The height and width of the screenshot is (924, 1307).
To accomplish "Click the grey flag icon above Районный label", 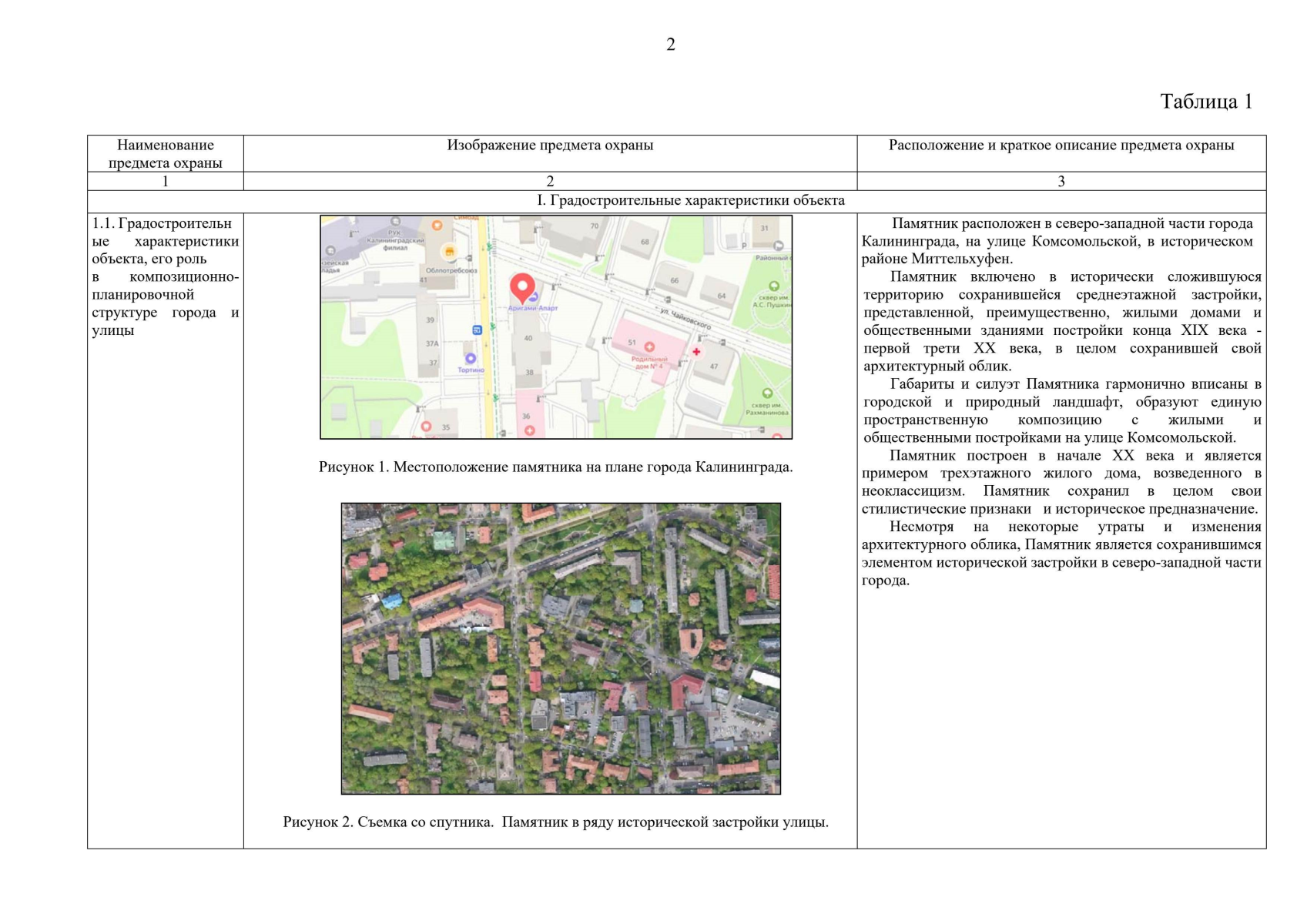I will click(778, 246).
